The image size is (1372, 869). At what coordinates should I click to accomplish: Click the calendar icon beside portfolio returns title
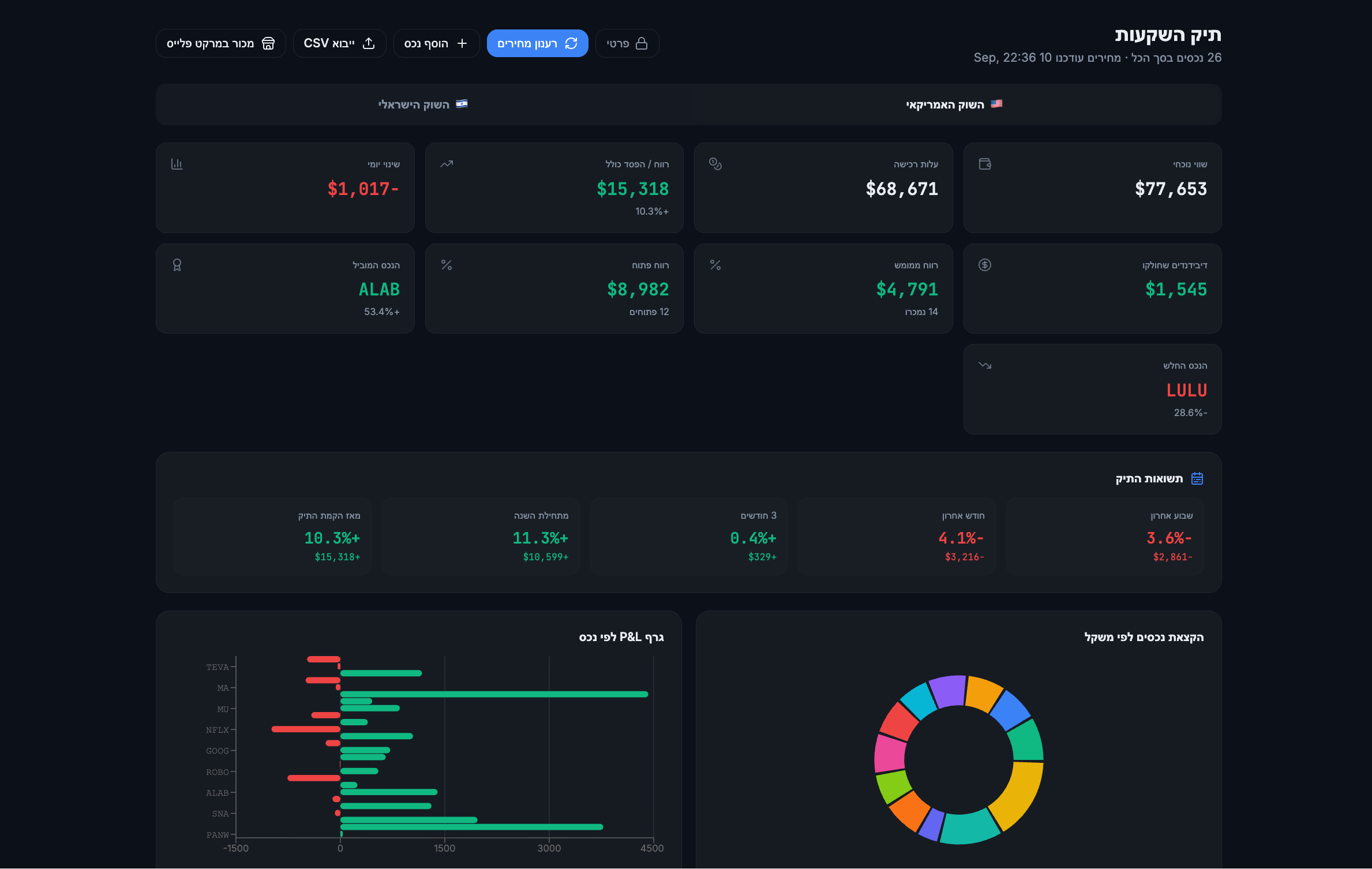(1197, 478)
